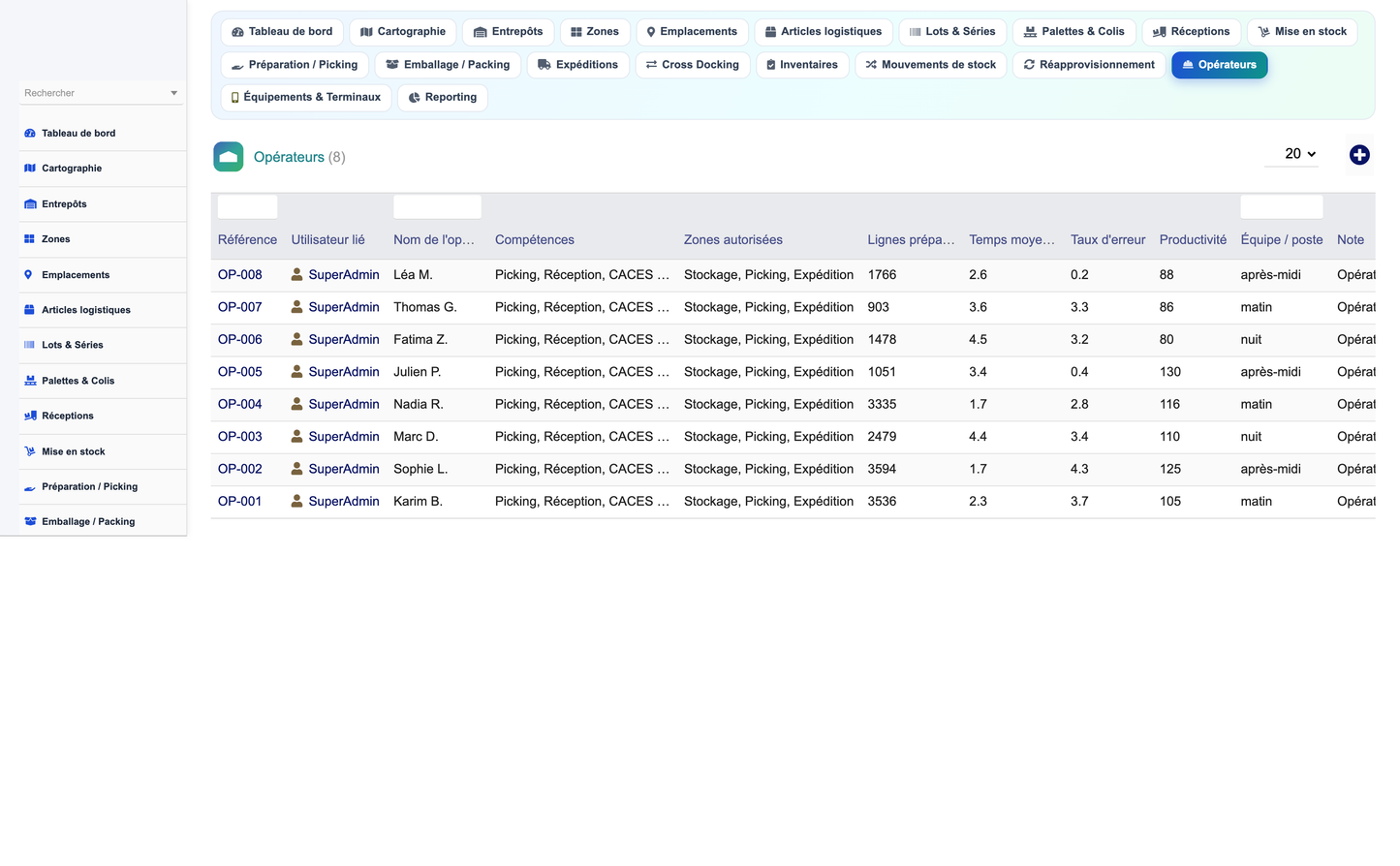Click the Réceptions dolly icon in sidebar
Viewport: 1400px width, 866px height.
tap(30, 416)
